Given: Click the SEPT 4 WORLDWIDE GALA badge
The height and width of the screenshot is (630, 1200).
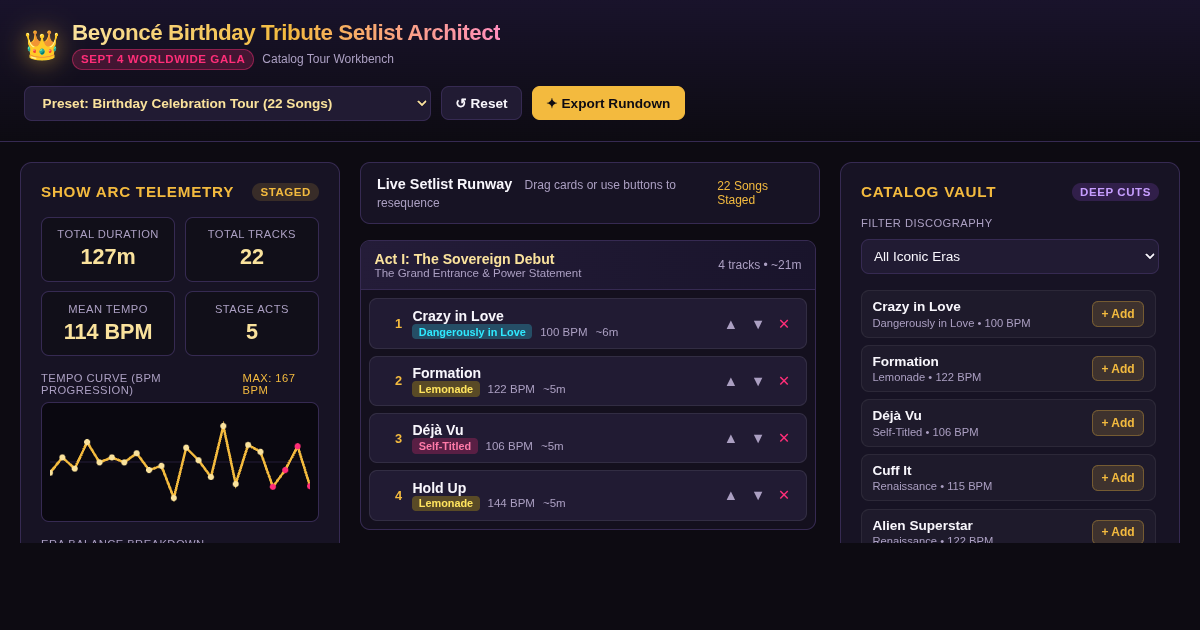Looking at the screenshot, I should [163, 59].
